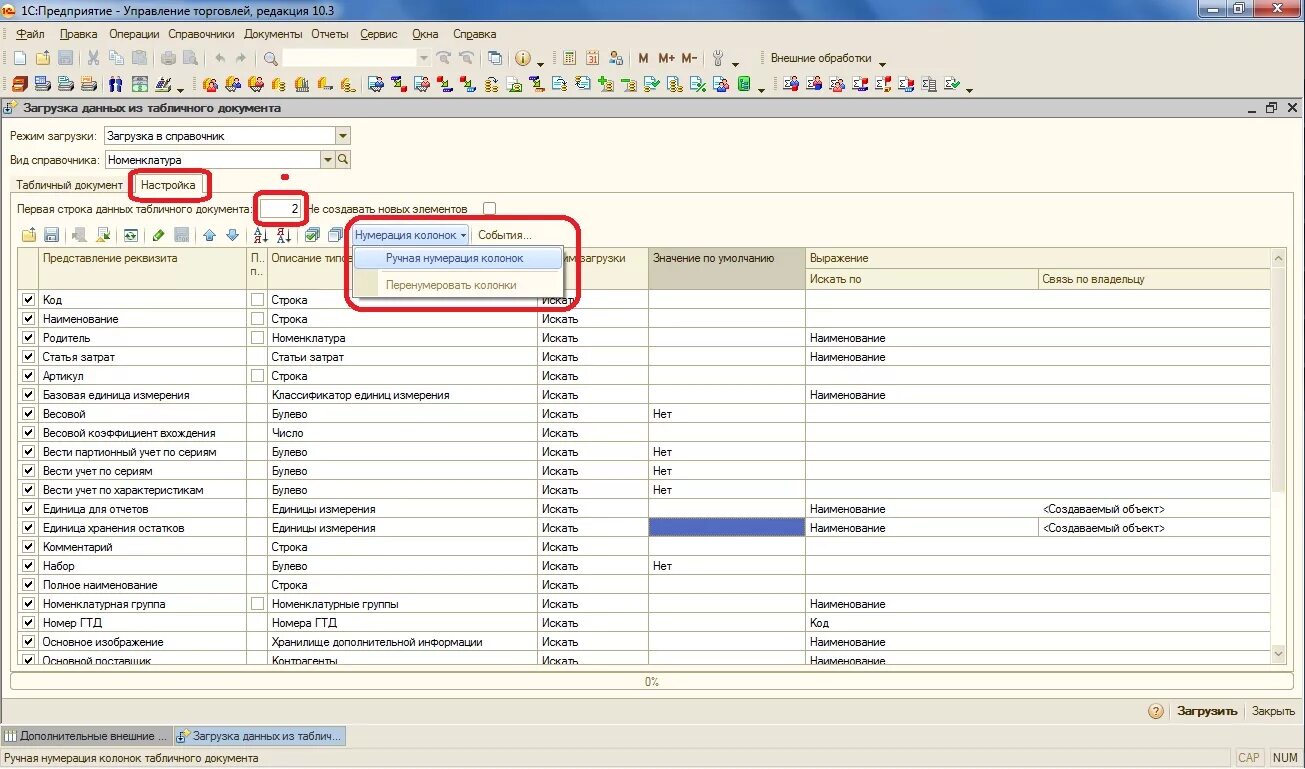The width and height of the screenshot is (1305, 769).
Task: Open the Операции menu
Action: click(134, 34)
